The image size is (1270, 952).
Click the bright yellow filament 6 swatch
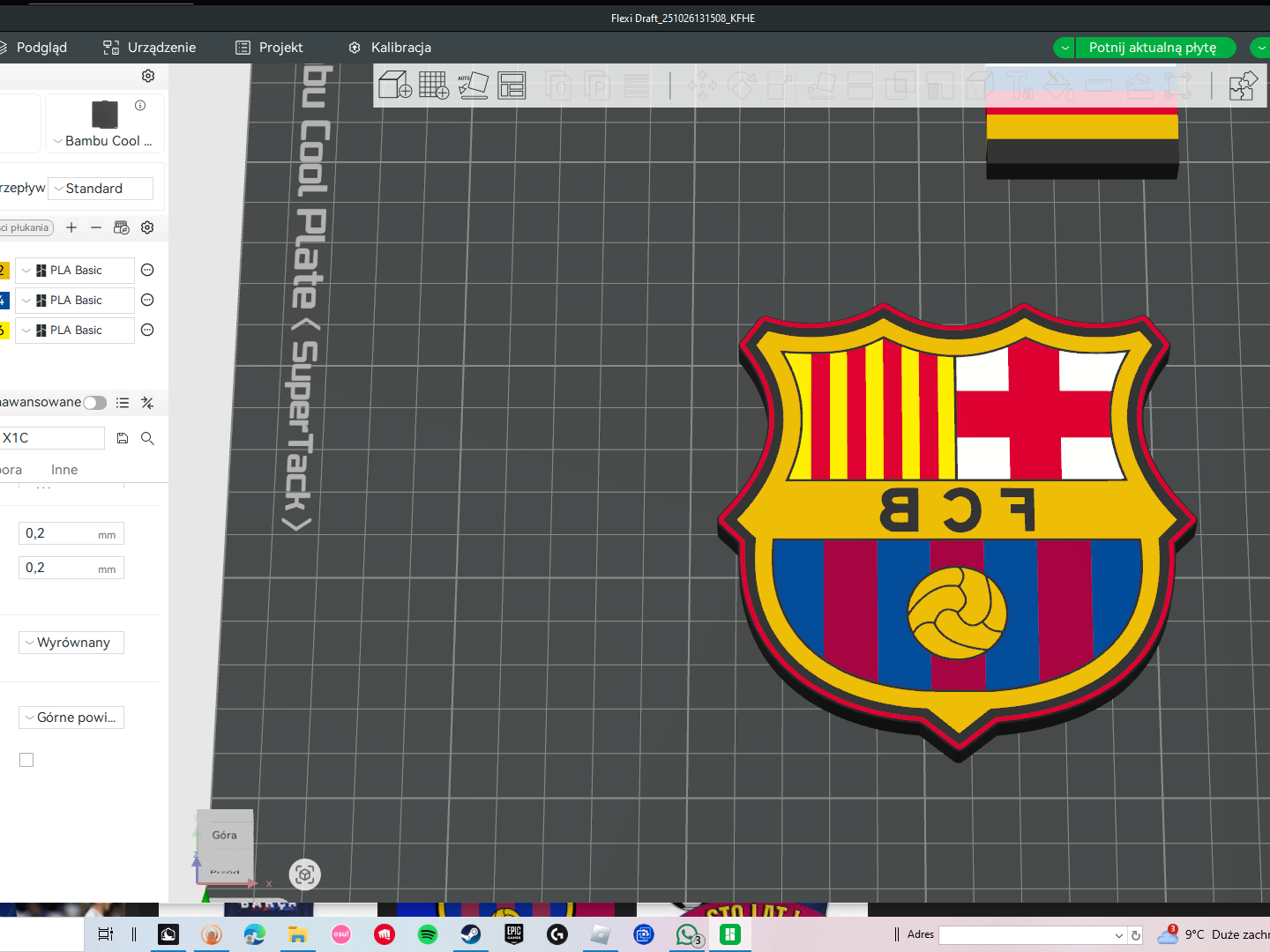(x=4, y=331)
